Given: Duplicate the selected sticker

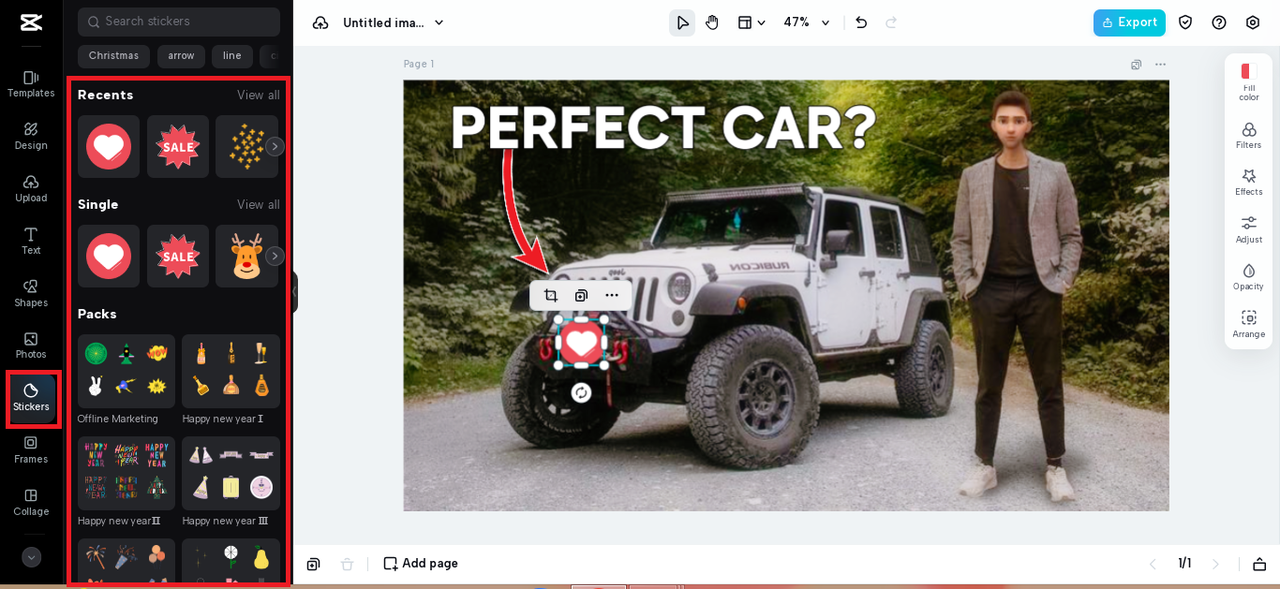Looking at the screenshot, I should (x=581, y=295).
